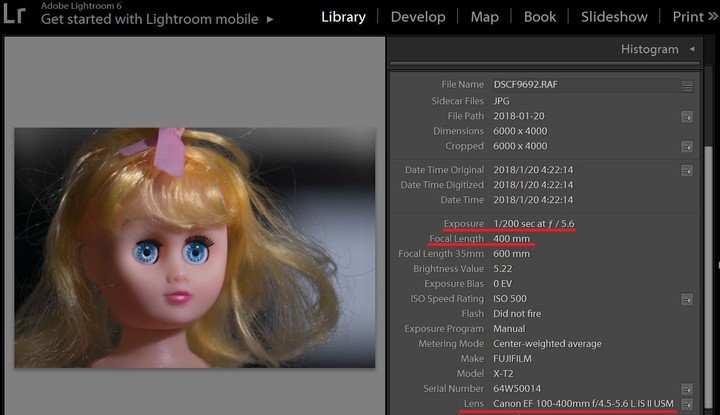Expand the Get started with Lightroom mobile arrow
The height and width of the screenshot is (415, 720).
270,19
